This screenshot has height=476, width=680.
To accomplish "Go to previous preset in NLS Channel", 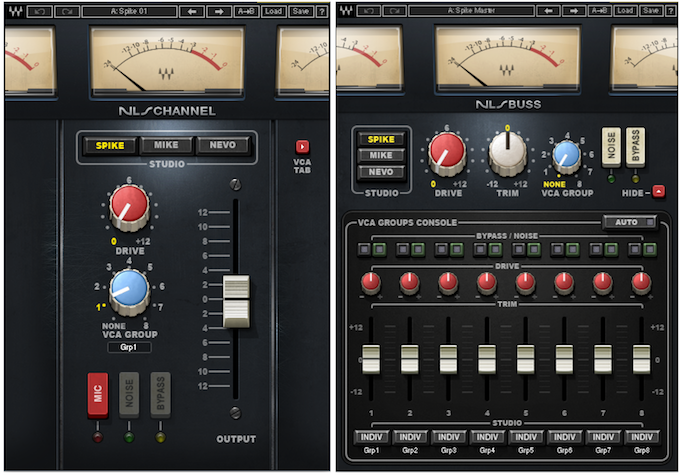I will point(192,12).
